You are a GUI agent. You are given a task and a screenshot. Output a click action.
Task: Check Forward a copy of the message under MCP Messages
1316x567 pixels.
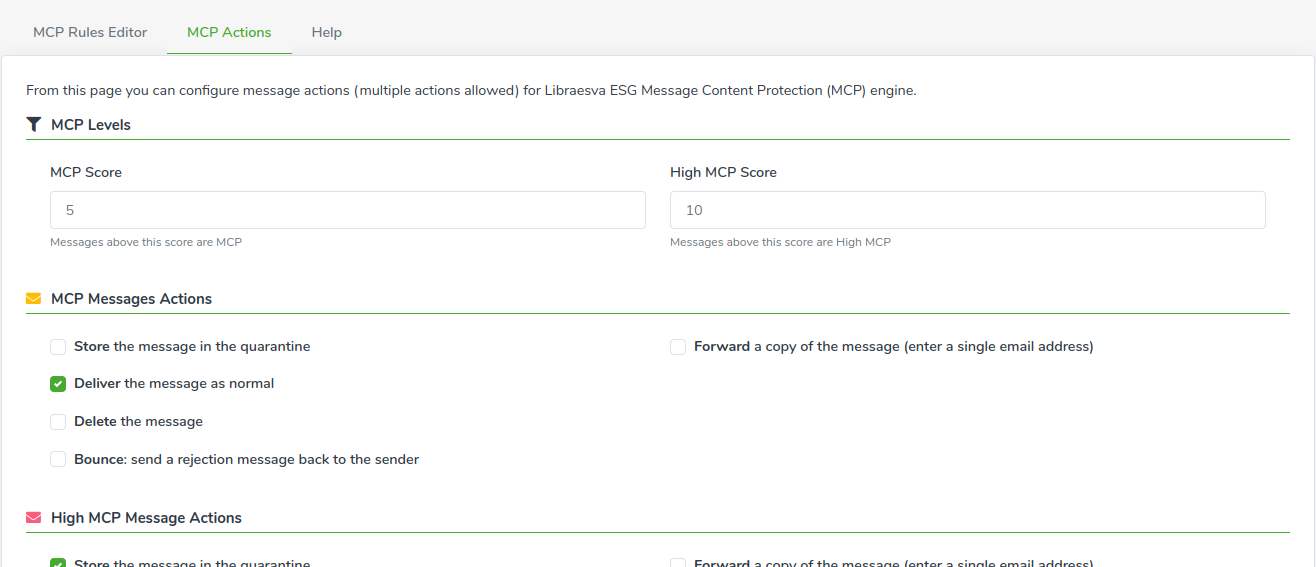tap(678, 347)
